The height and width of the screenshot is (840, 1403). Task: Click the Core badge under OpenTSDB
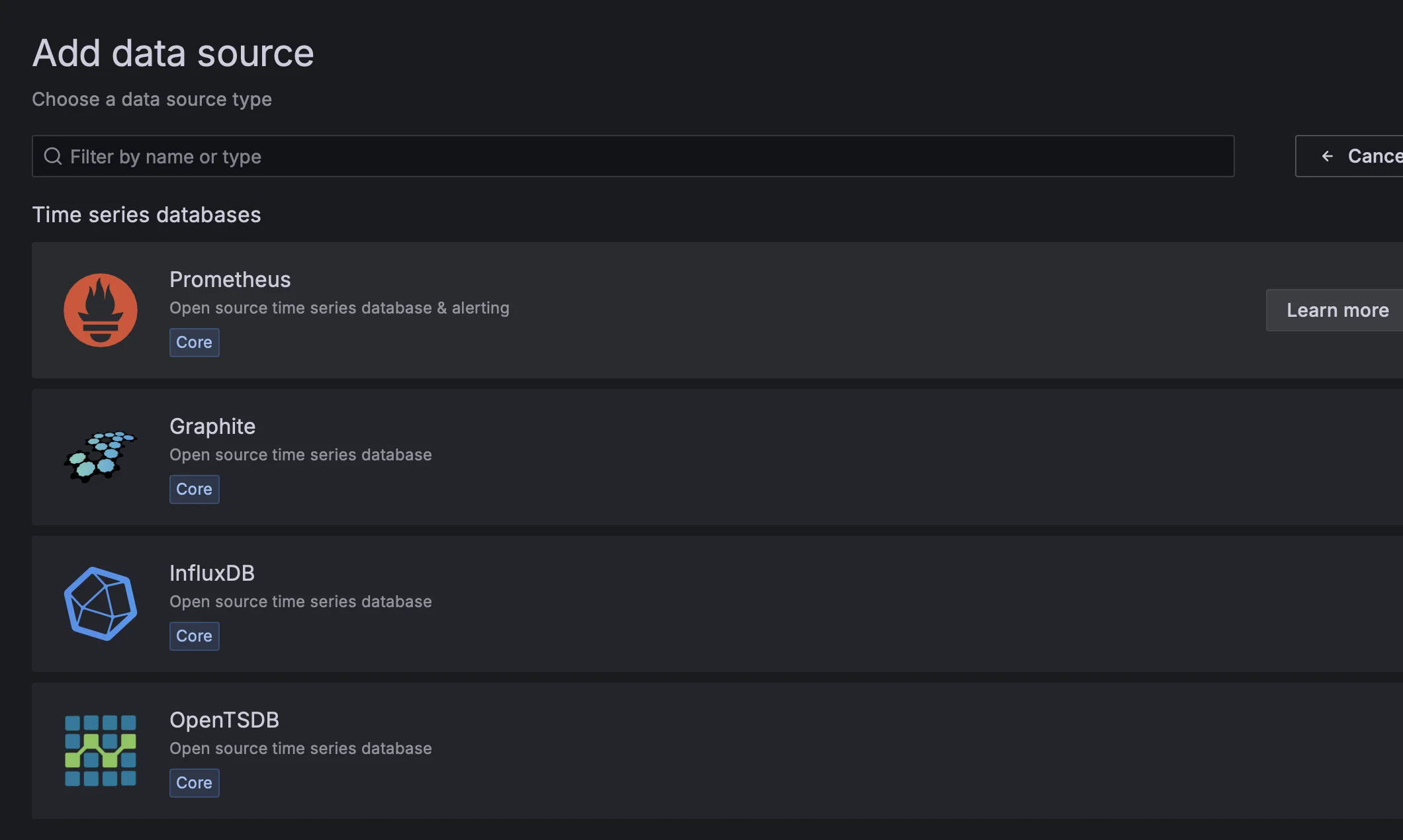click(194, 783)
